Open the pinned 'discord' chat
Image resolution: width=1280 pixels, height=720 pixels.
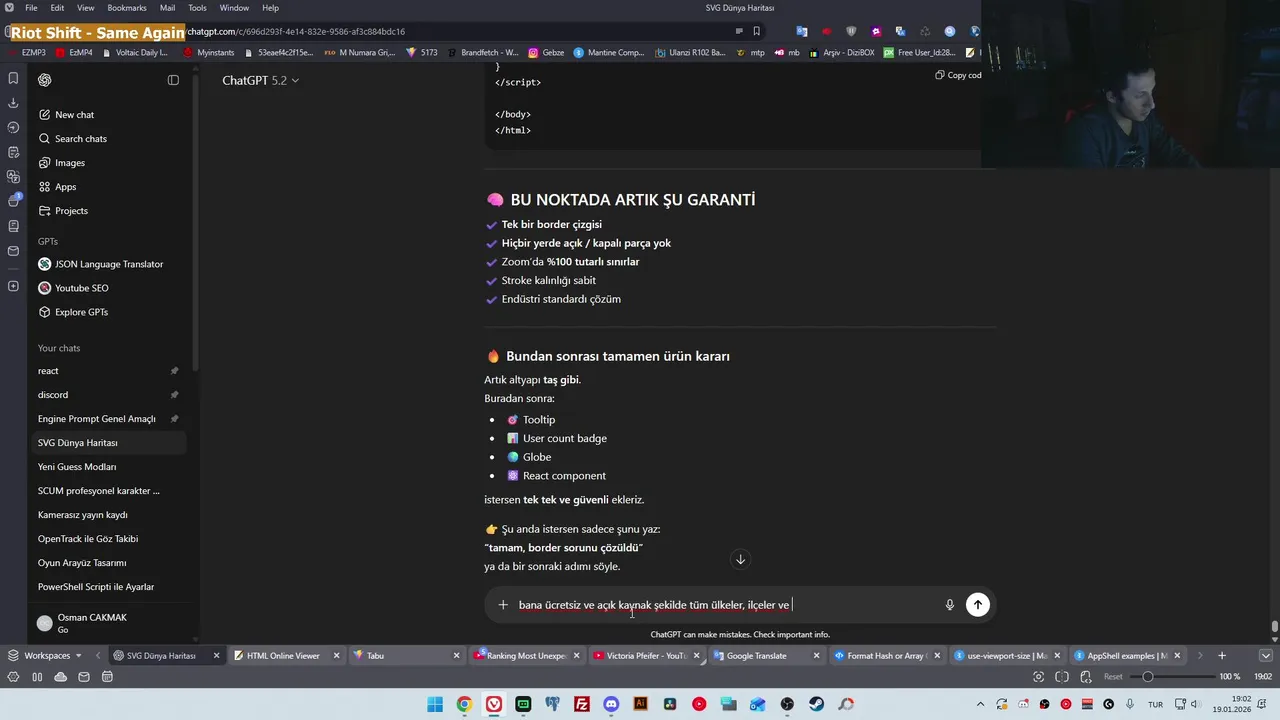point(110,395)
